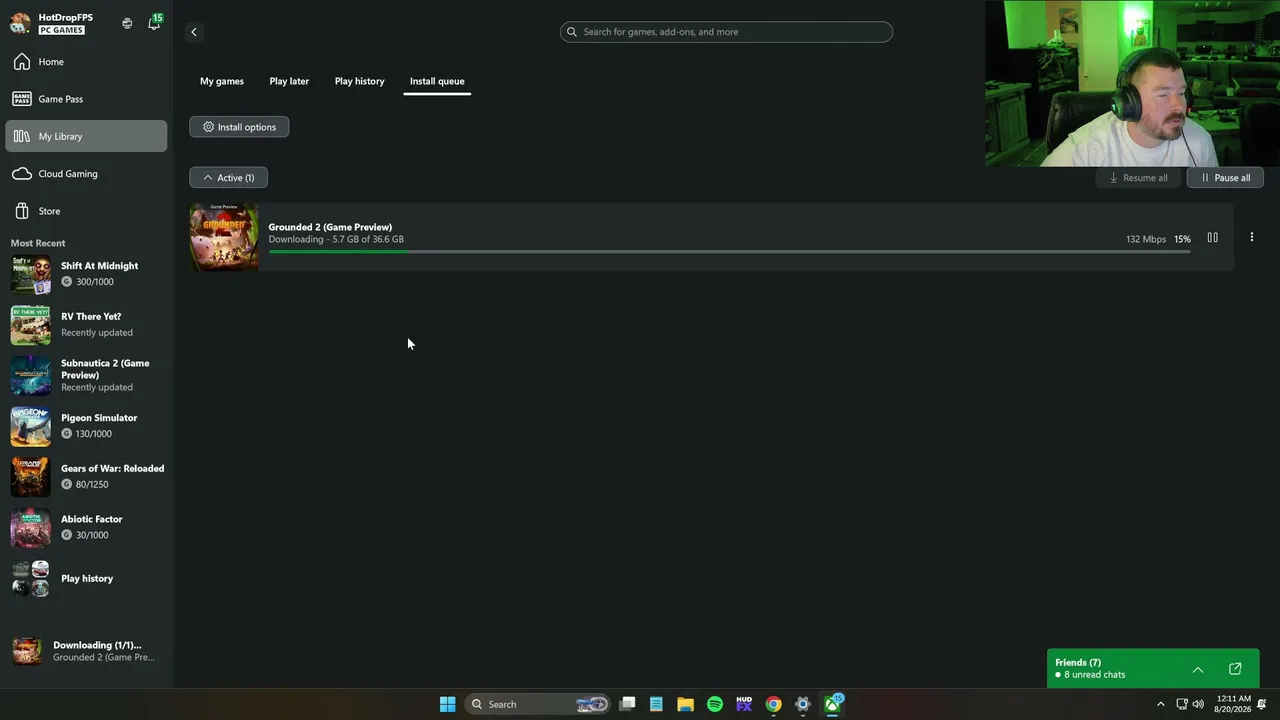Open File Explorer from the taskbar
This screenshot has width=1280, height=720.
click(685, 704)
